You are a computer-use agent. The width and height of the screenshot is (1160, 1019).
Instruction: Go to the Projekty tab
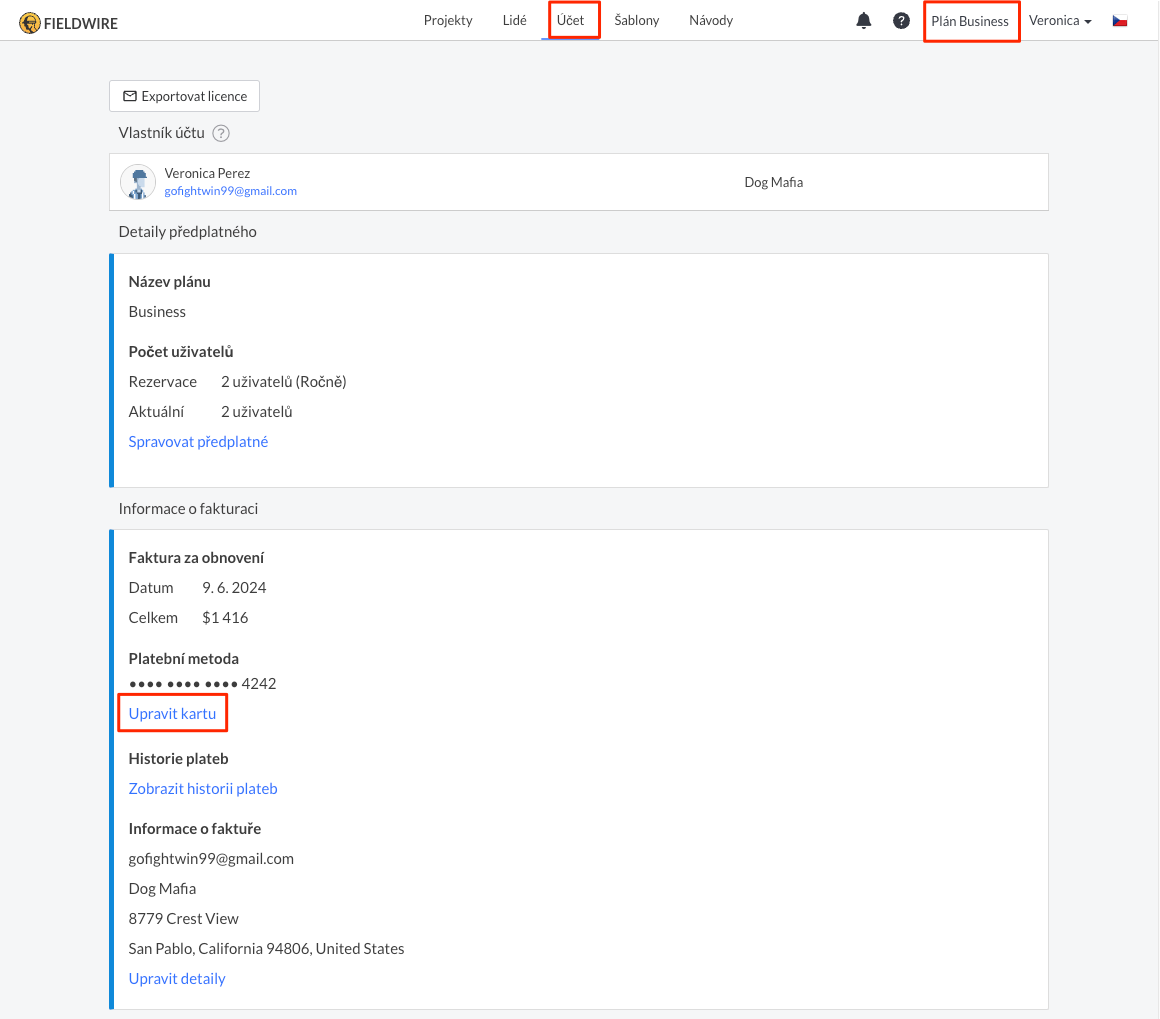(x=448, y=21)
